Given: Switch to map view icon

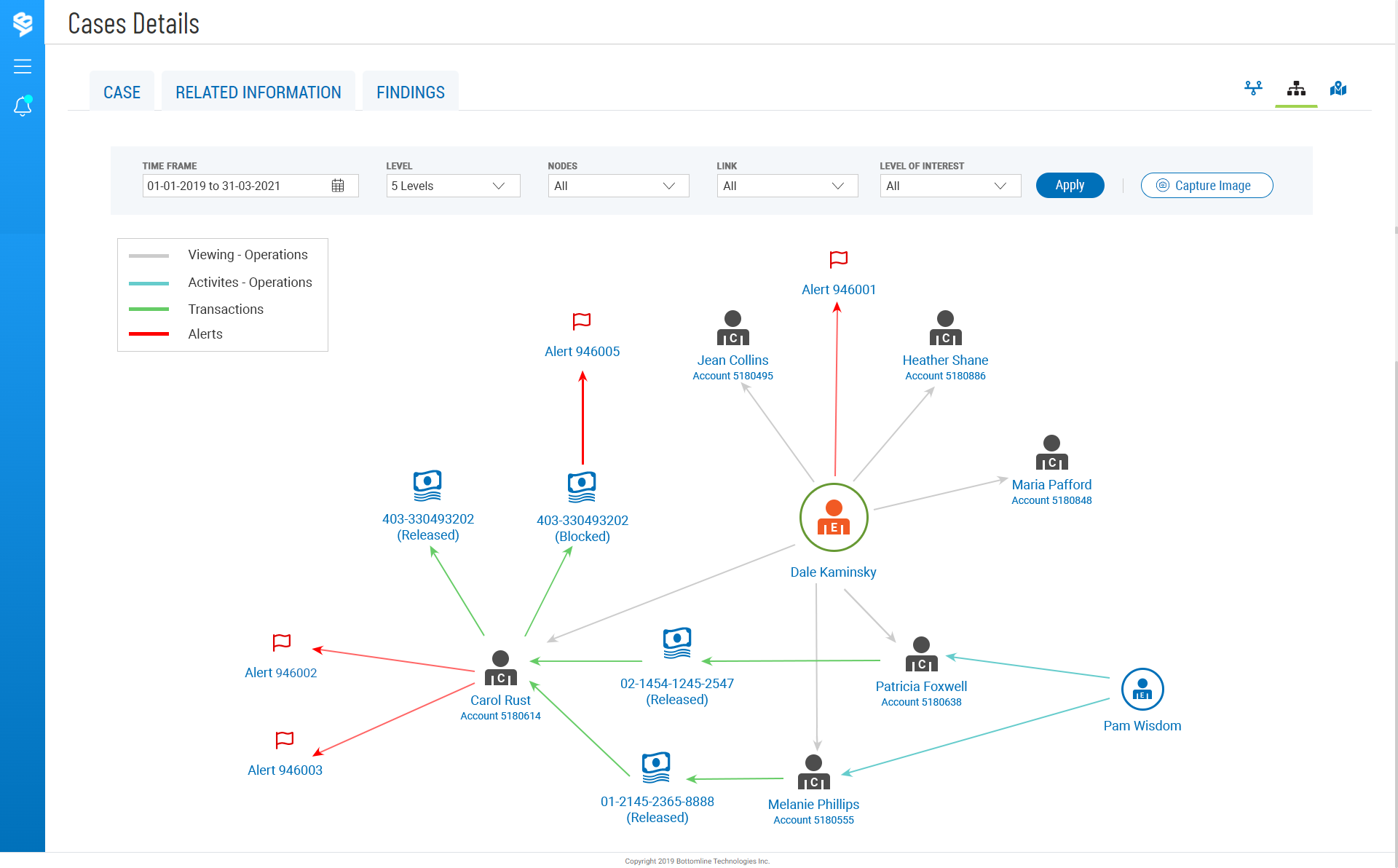Looking at the screenshot, I should tap(1338, 89).
